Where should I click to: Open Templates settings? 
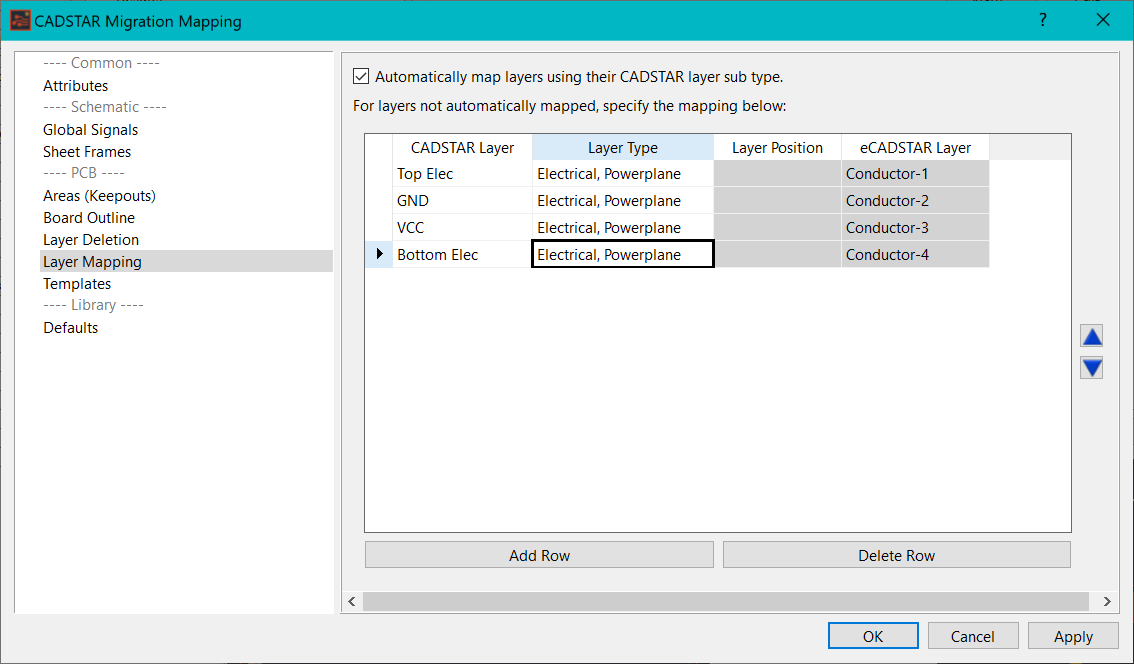point(77,284)
